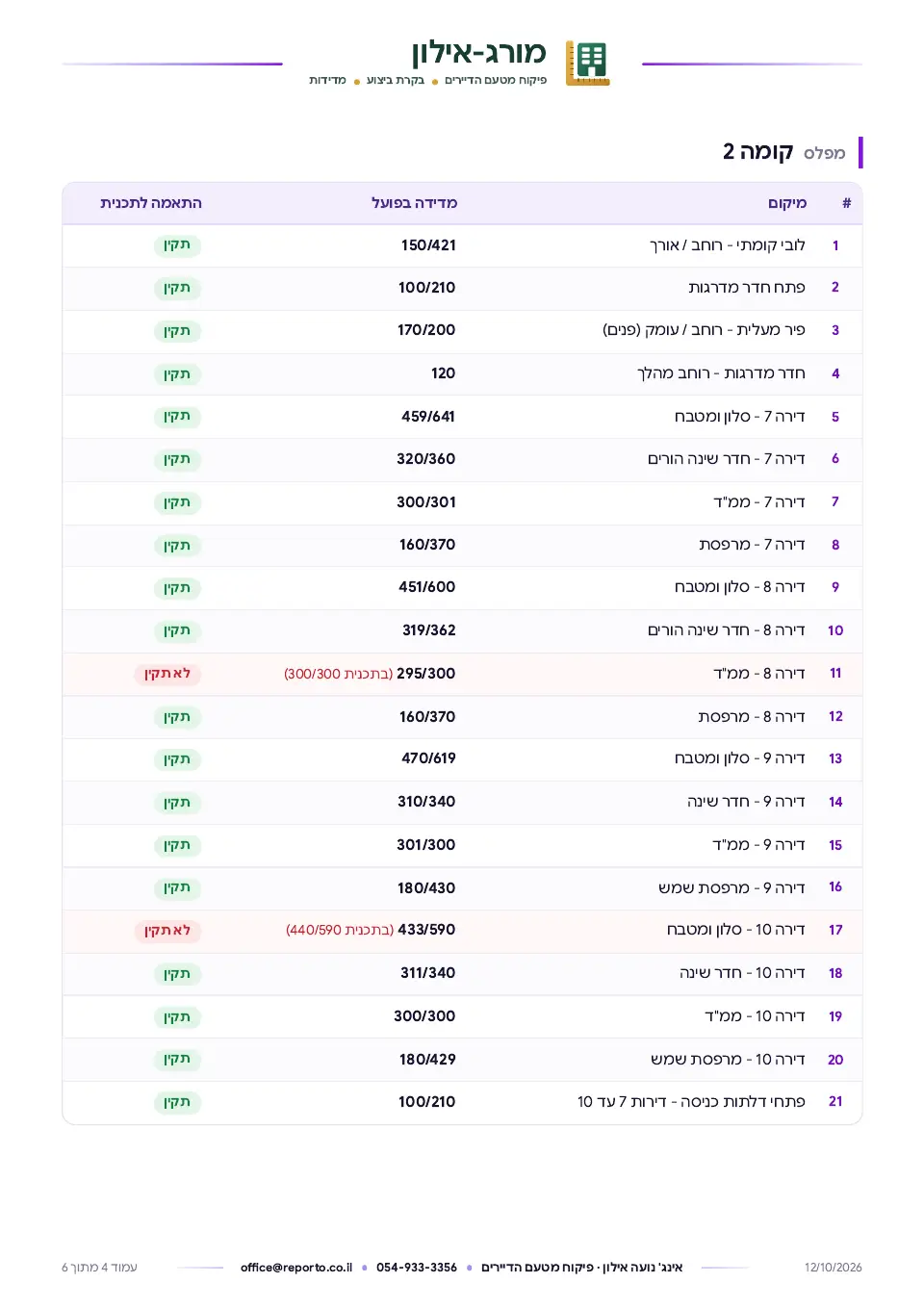Click the building logo icon in header

click(x=587, y=64)
